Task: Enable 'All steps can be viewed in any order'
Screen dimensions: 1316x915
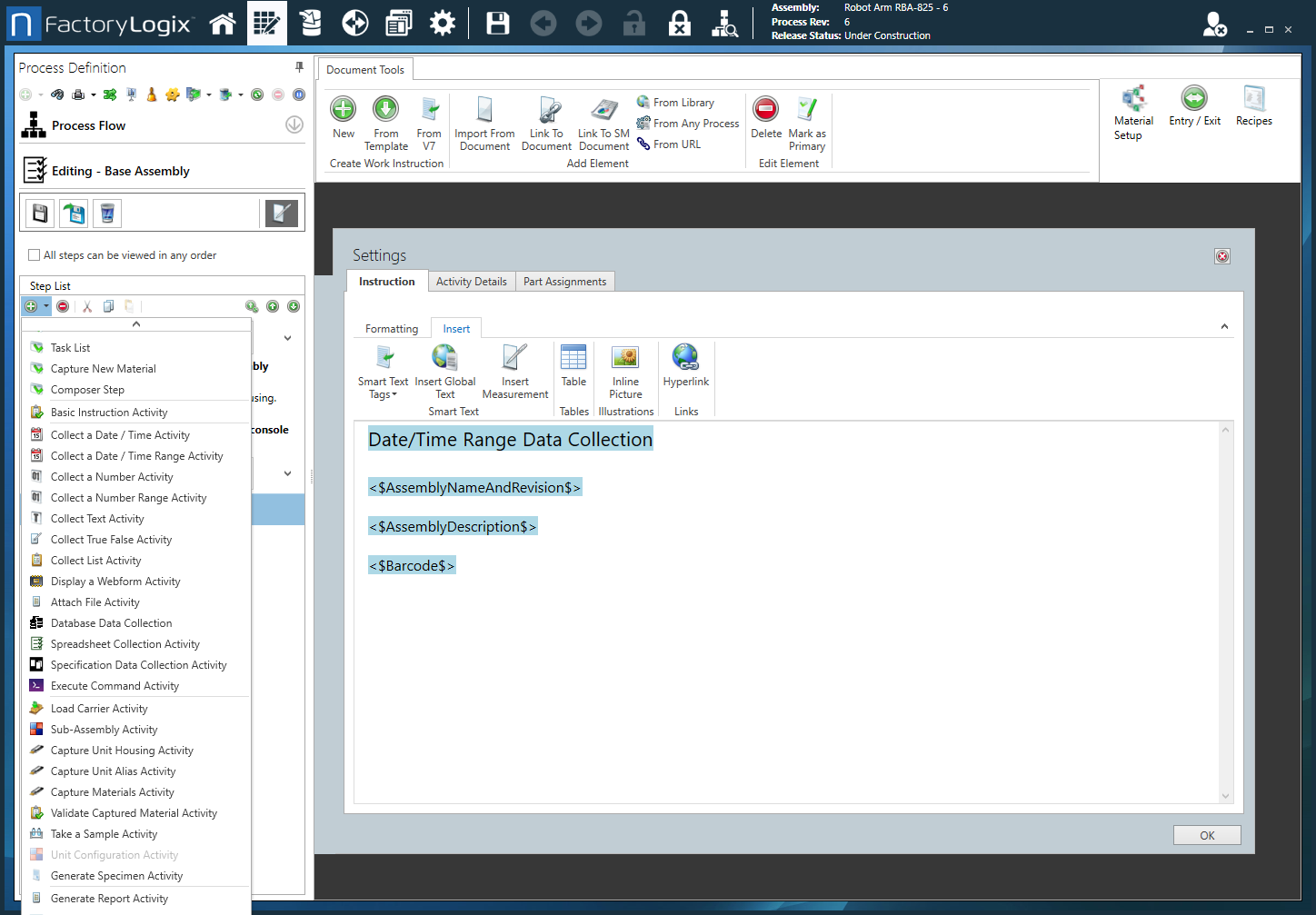Action: tap(34, 255)
